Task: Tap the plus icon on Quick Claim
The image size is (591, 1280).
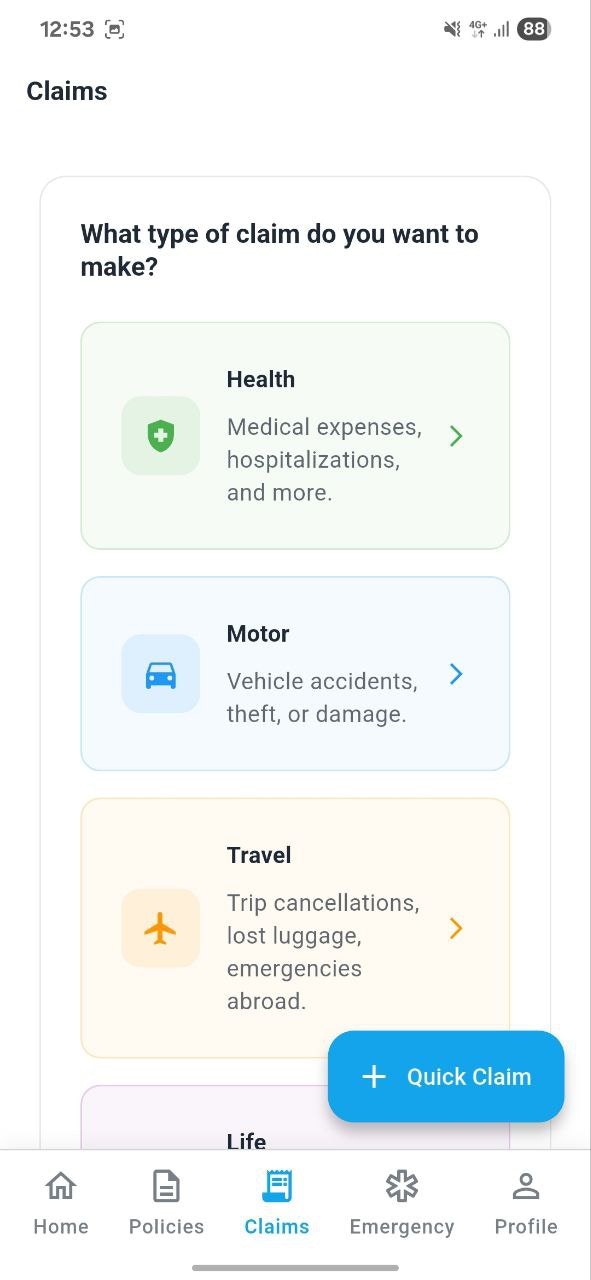Action: (x=374, y=1077)
